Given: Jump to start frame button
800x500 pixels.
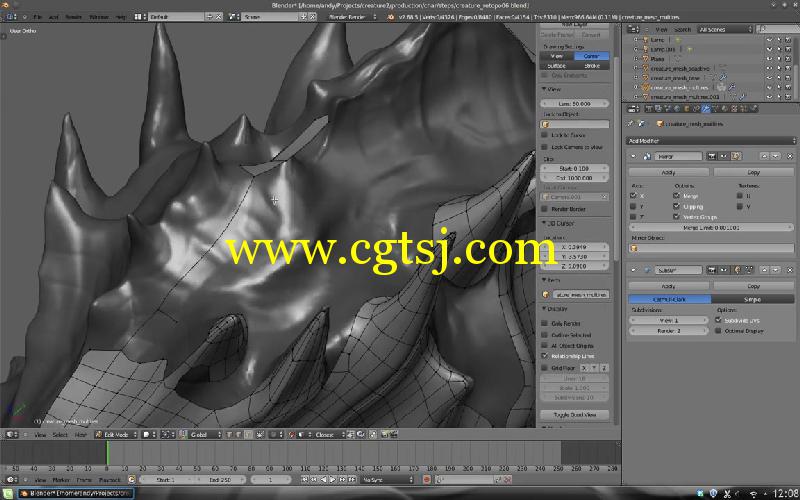Looking at the screenshot, I should [305, 480].
